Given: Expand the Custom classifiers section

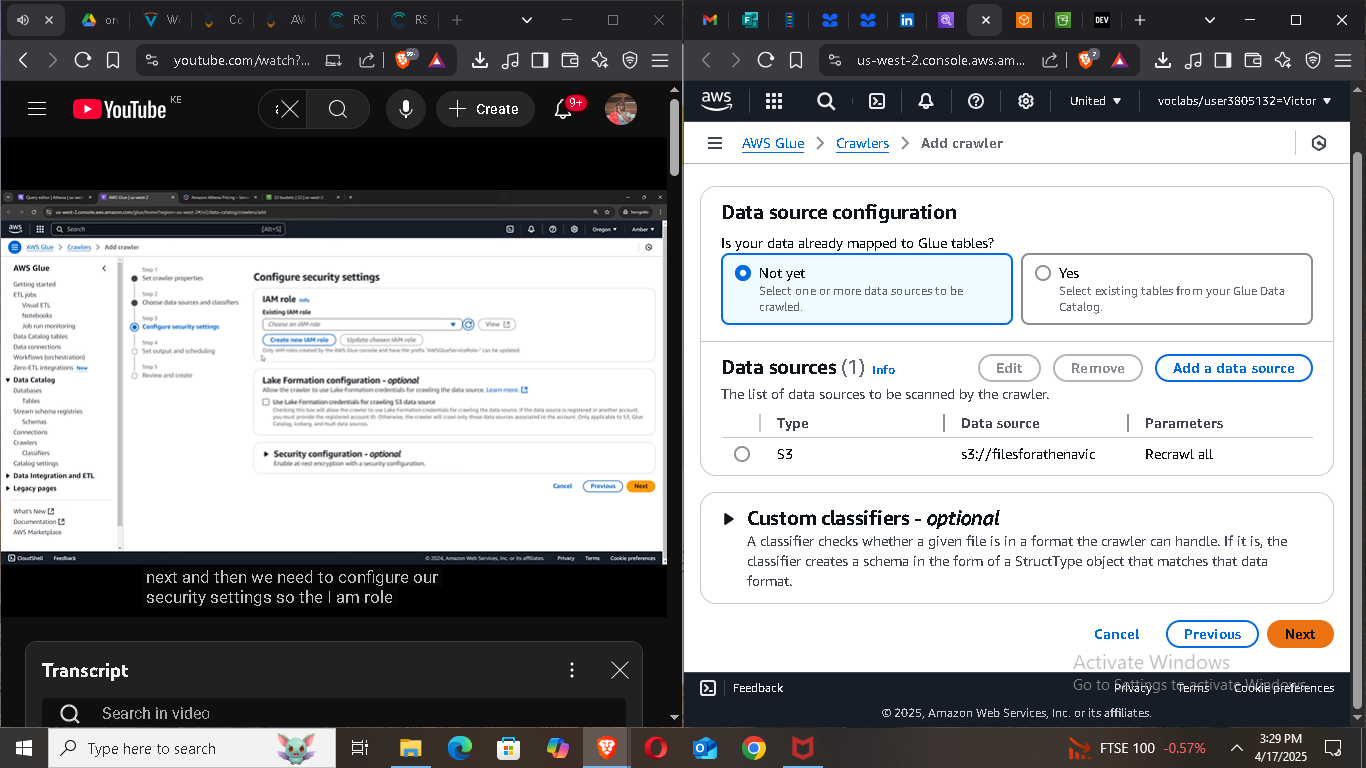Looking at the screenshot, I should (x=729, y=519).
